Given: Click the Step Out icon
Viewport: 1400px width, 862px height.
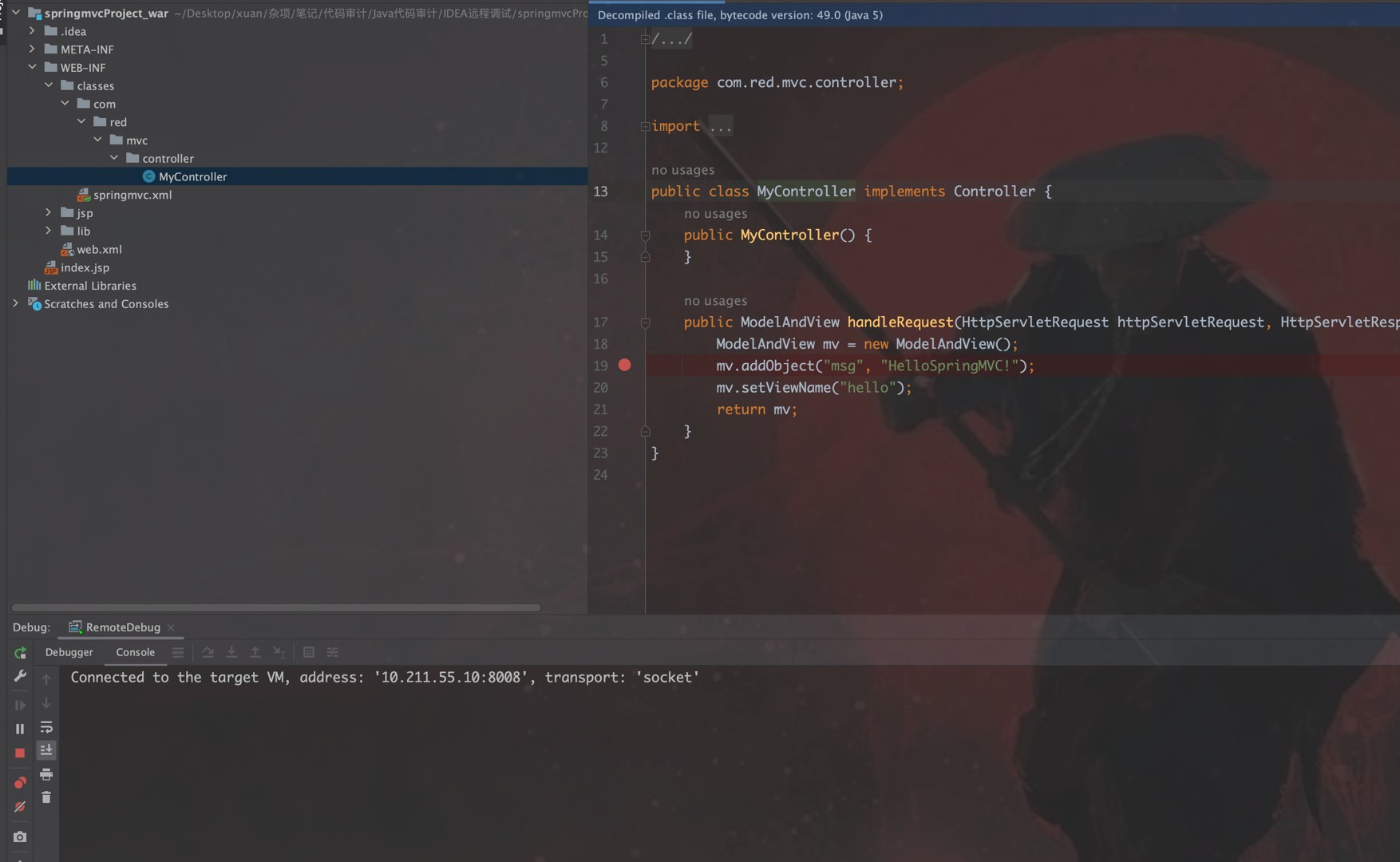Looking at the screenshot, I should pos(255,652).
